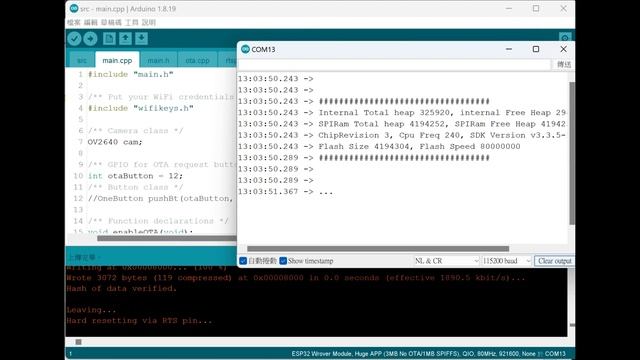Click Arduino logo in main title bar

(74, 9)
